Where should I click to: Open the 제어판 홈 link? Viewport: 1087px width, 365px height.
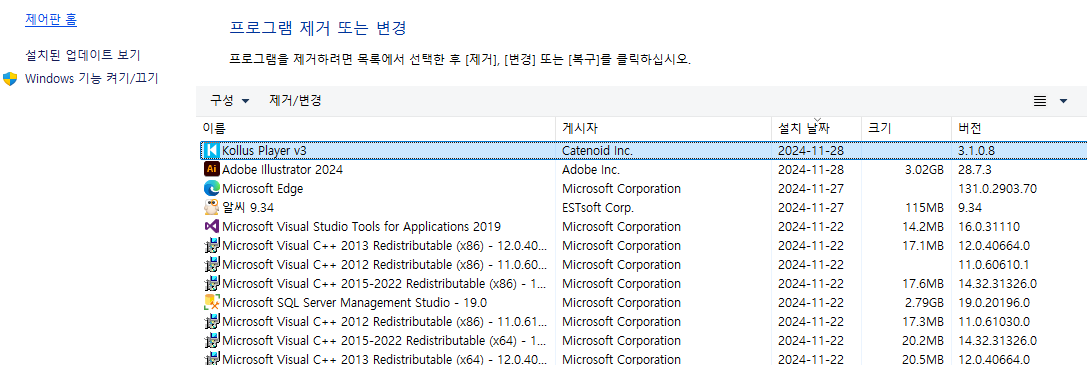coord(51,20)
